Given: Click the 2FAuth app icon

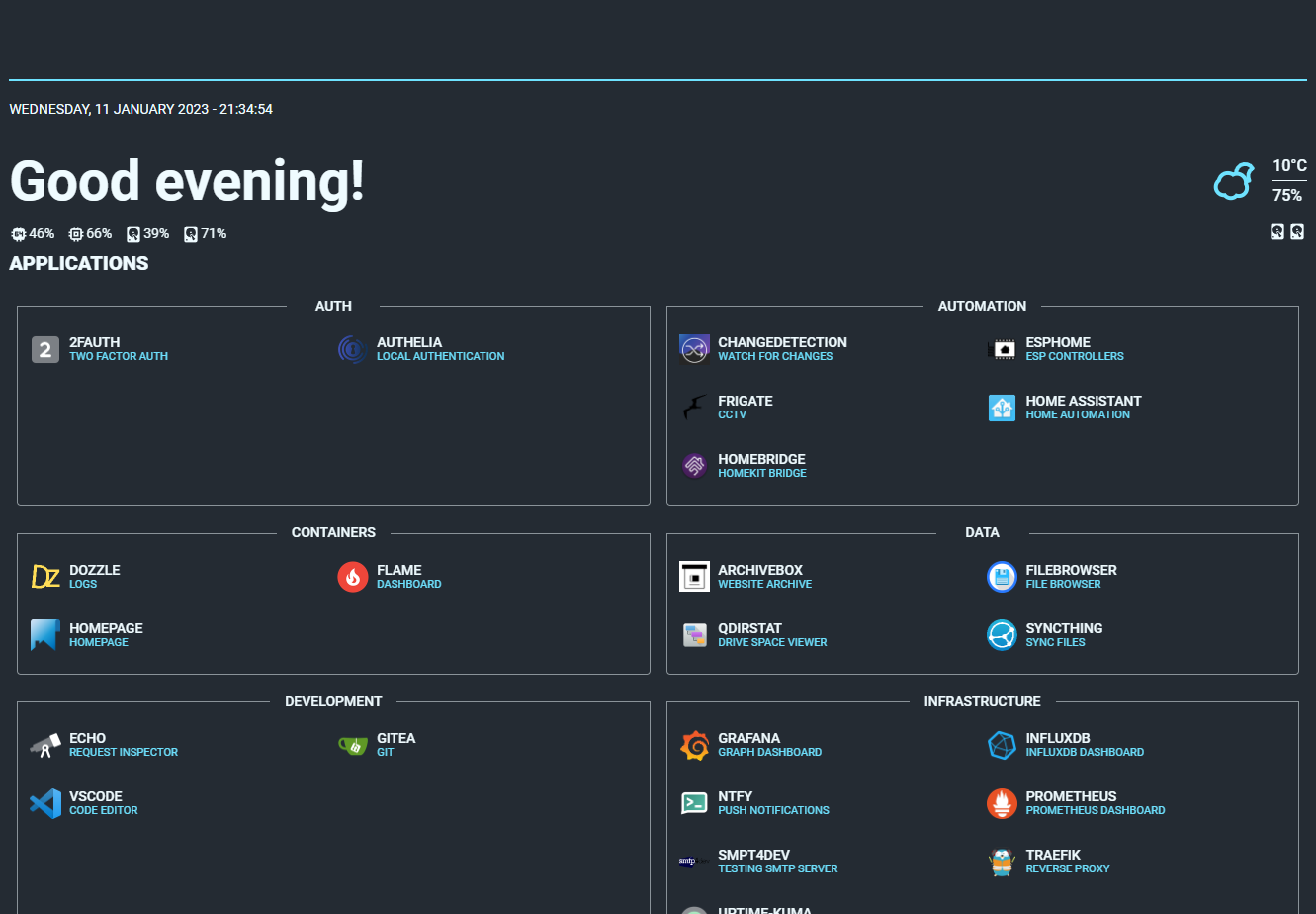Looking at the screenshot, I should pyautogui.click(x=45, y=349).
